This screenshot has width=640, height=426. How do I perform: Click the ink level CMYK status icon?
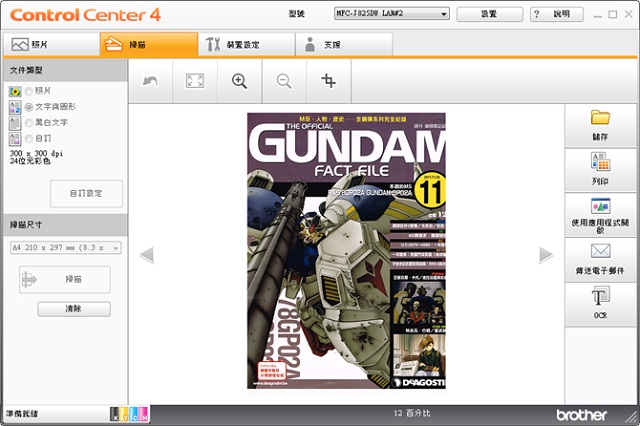coord(129,414)
